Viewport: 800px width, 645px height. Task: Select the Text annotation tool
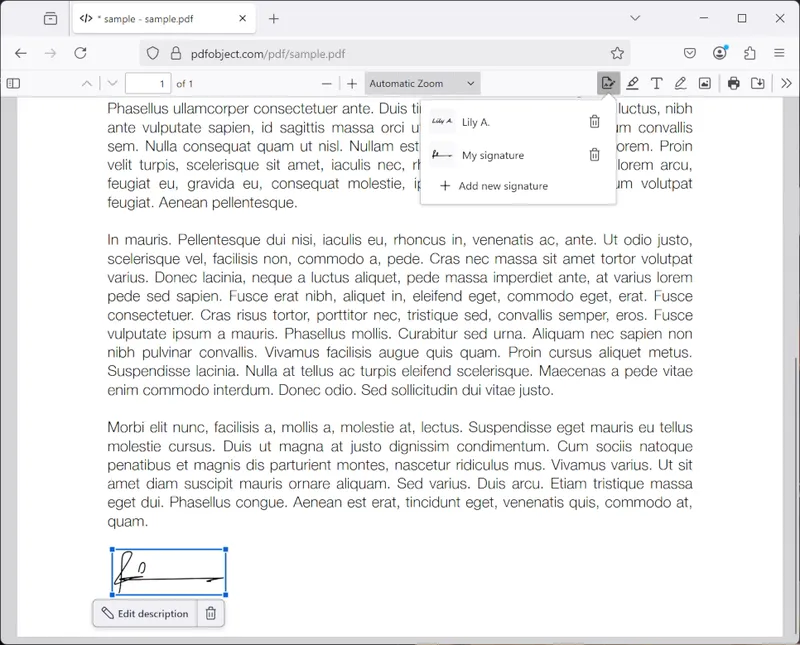656,84
